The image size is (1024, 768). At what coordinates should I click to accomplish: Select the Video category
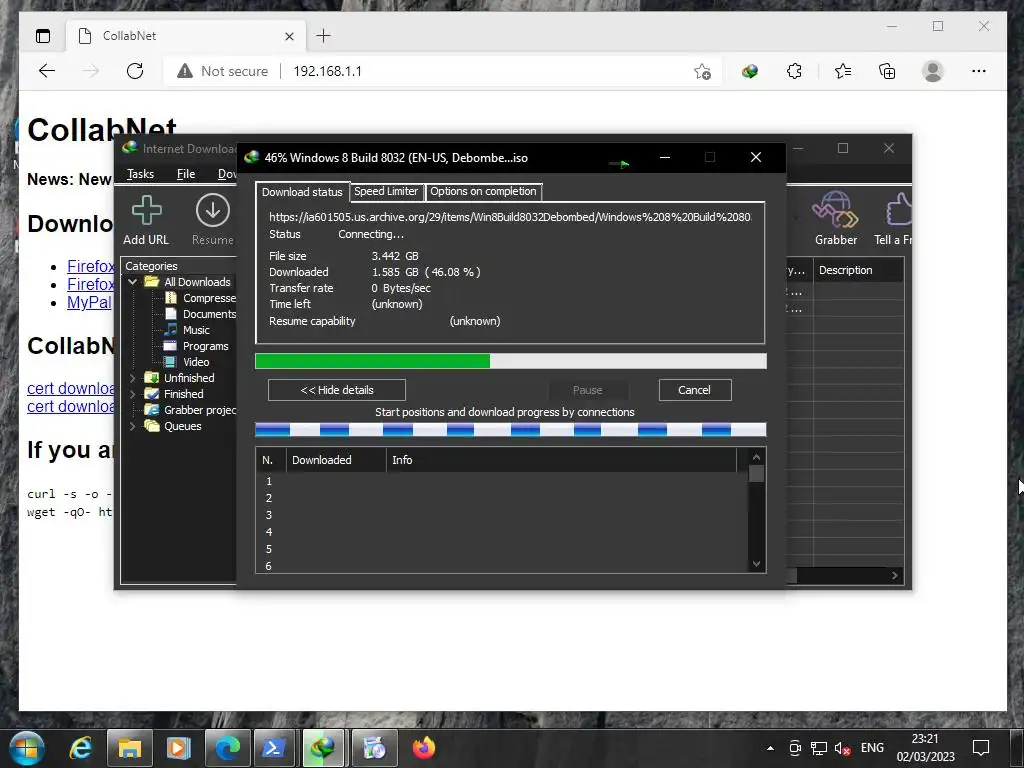click(187, 362)
